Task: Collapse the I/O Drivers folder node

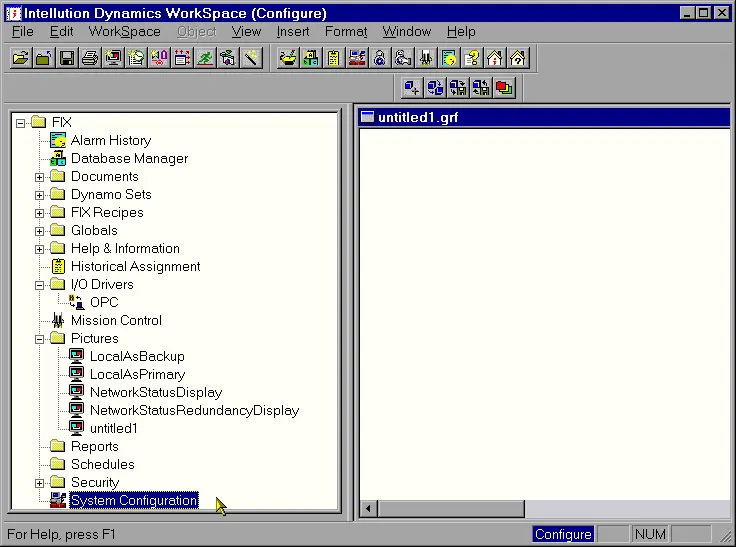Action: tap(39, 285)
